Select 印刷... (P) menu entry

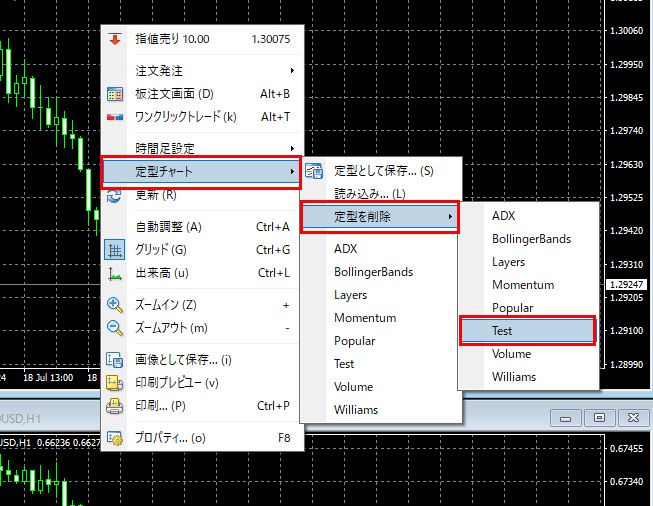click(202, 406)
